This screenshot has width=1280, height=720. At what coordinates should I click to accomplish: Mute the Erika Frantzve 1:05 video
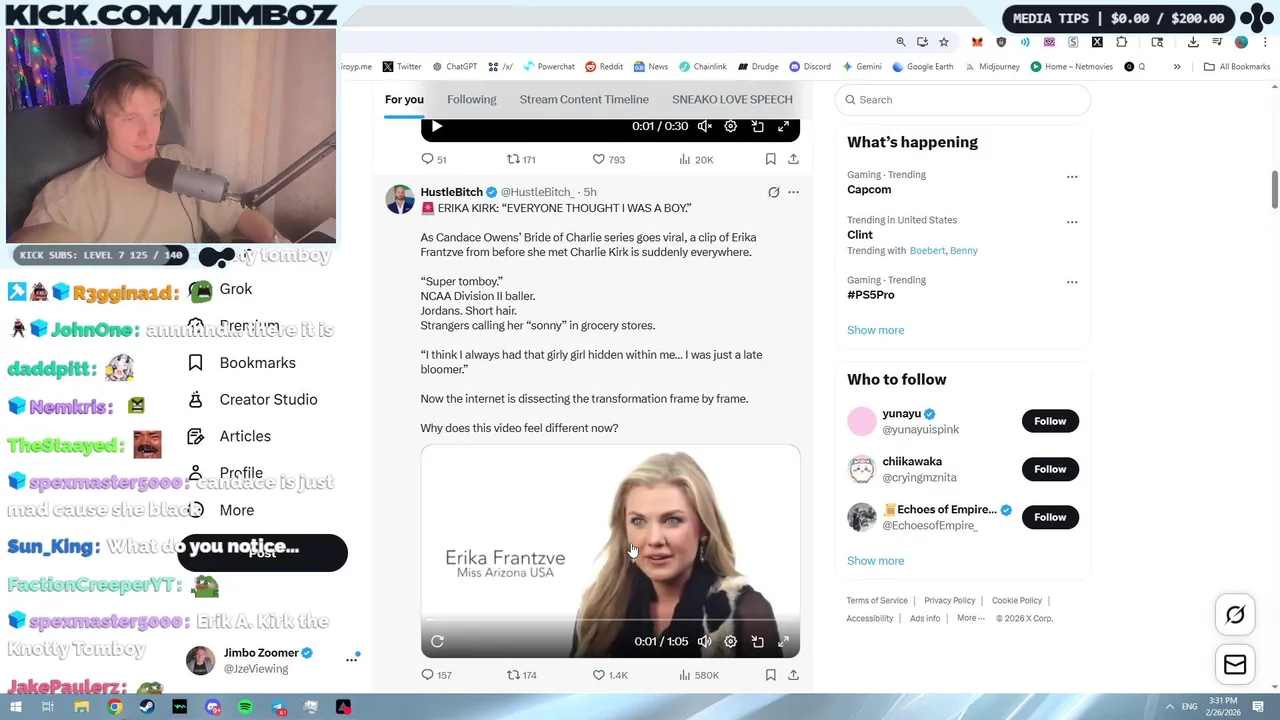coord(705,641)
